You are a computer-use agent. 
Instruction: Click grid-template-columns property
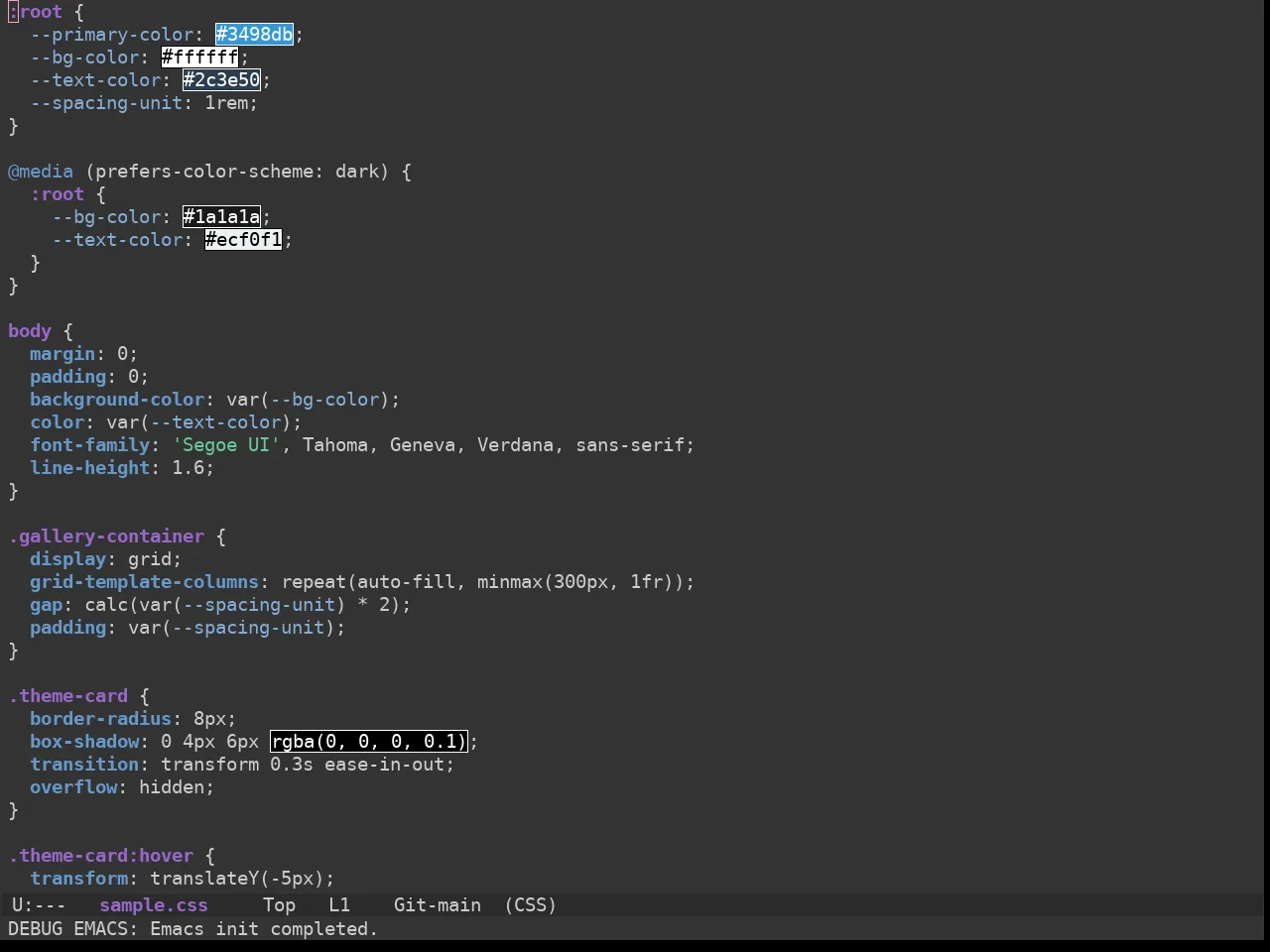145,582
